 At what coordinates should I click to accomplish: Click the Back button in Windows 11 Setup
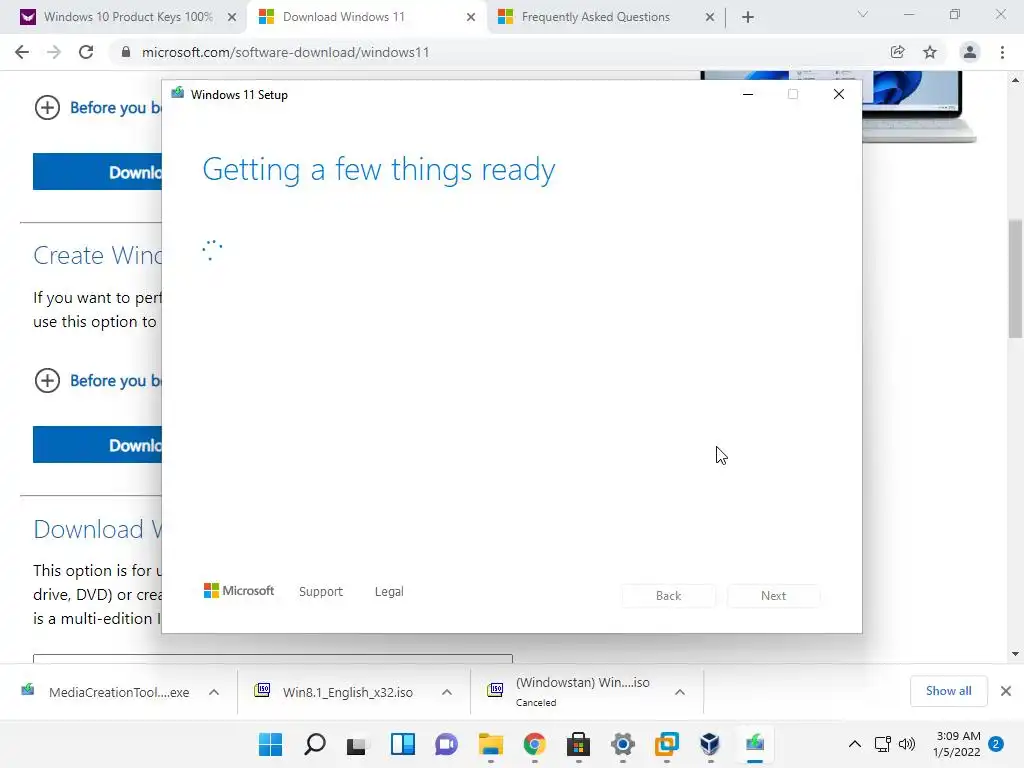tap(668, 596)
